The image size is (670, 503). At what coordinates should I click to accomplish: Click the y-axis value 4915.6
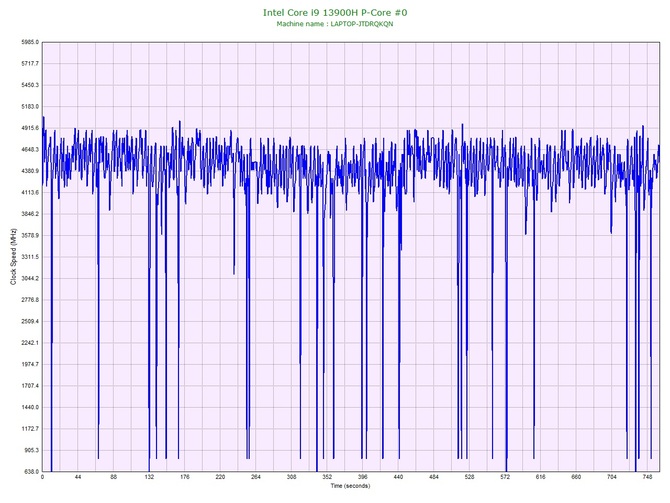(x=30, y=128)
